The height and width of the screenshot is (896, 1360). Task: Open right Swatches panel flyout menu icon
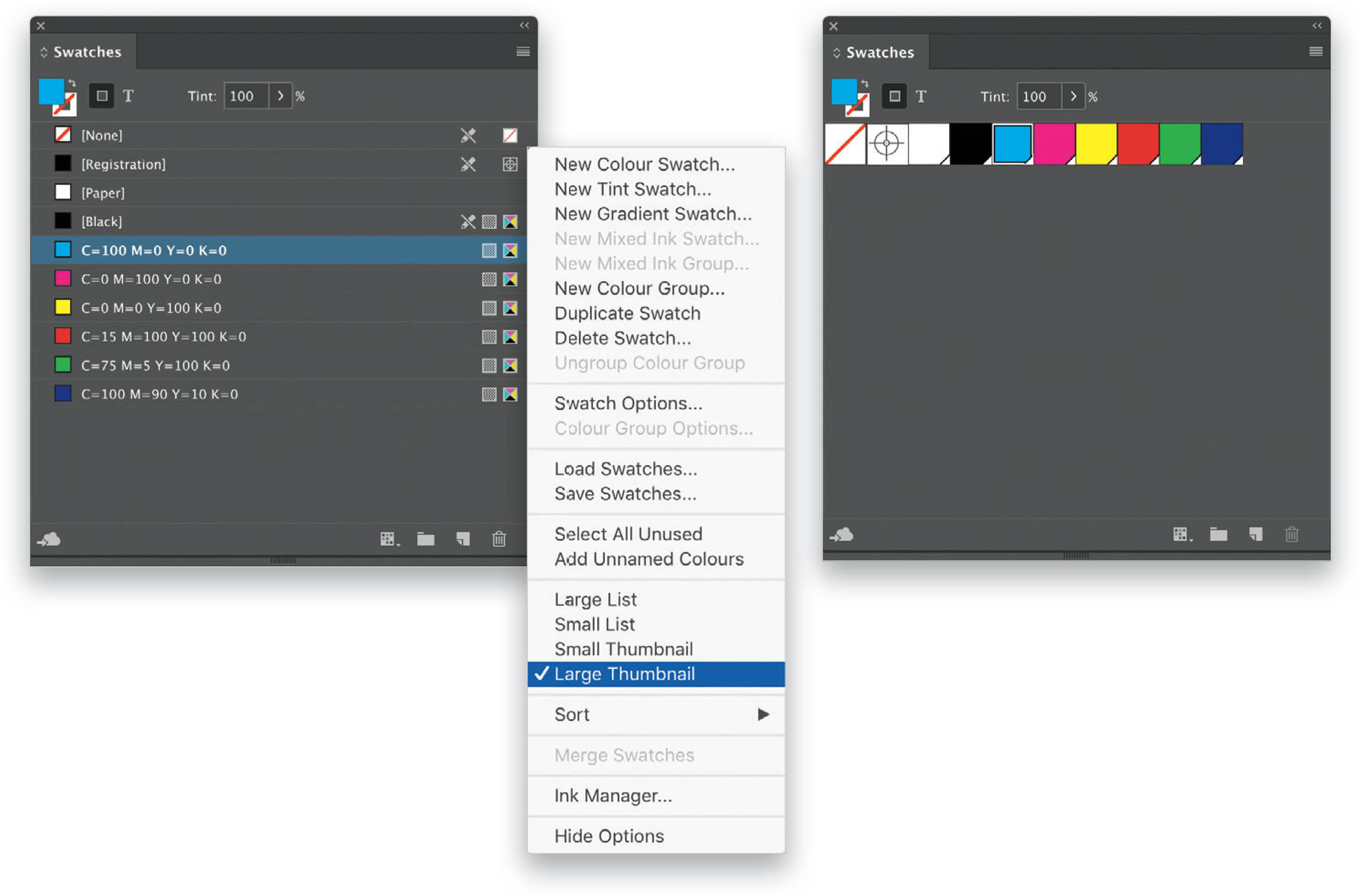coord(1315,51)
